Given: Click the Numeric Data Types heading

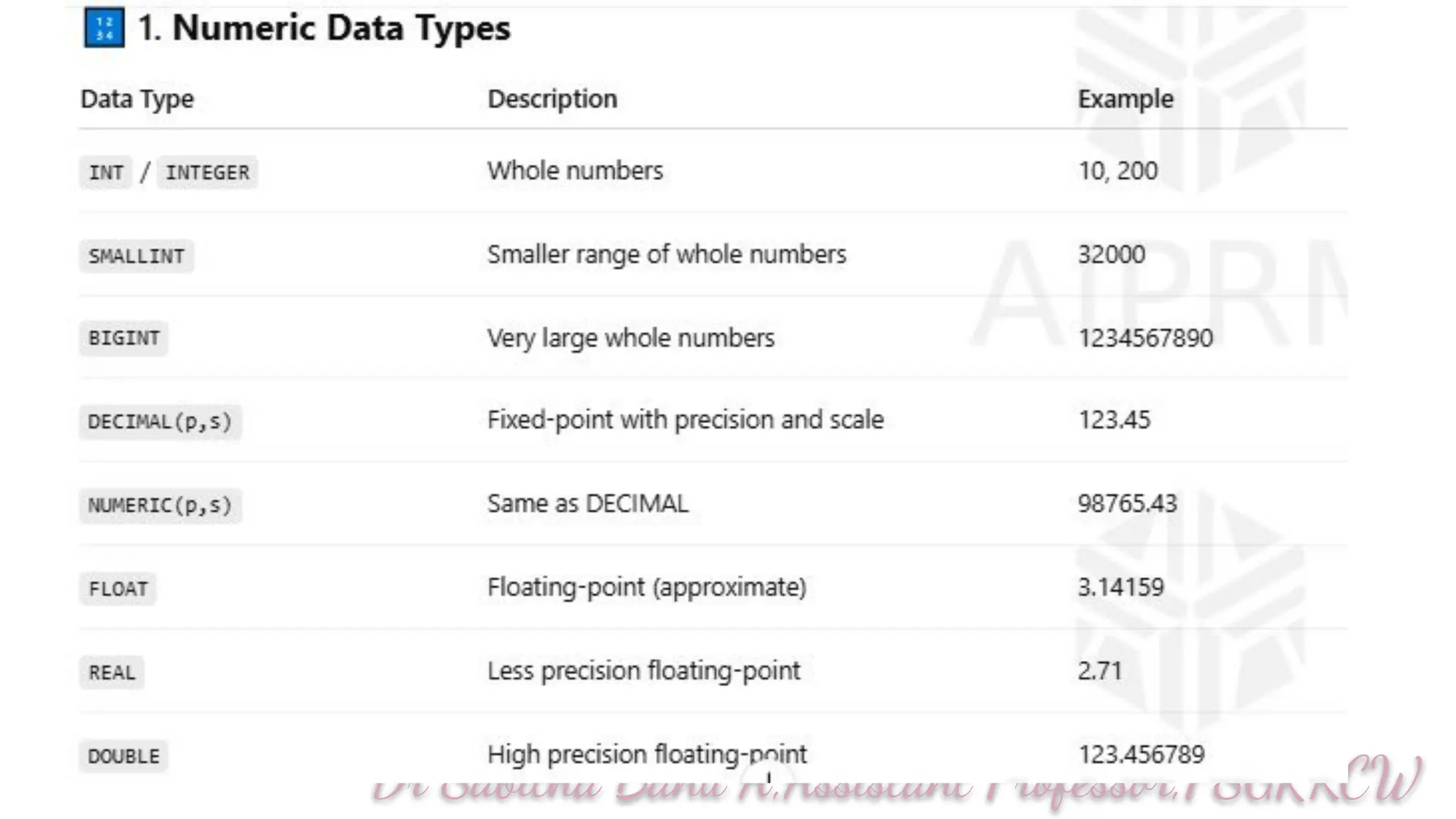Looking at the screenshot, I should pos(324,28).
